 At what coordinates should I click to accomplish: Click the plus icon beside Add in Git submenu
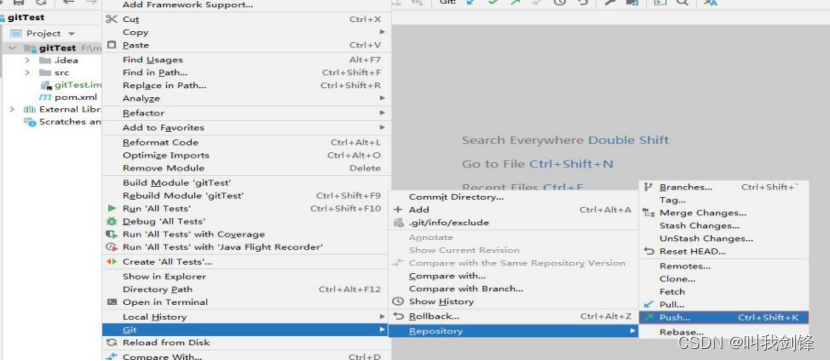(x=399, y=210)
